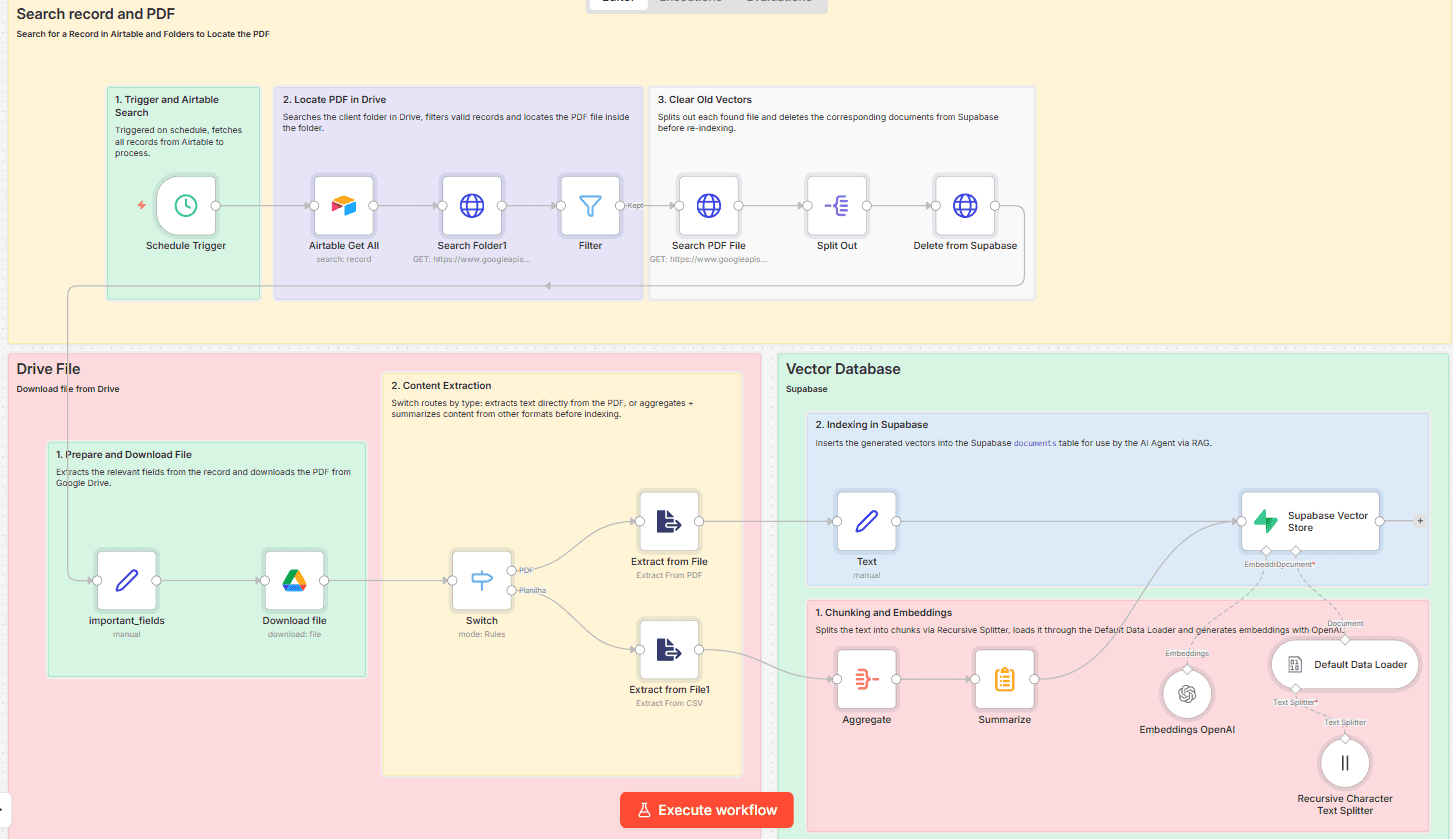Click the 'Vector Database' sticky title

(843, 369)
